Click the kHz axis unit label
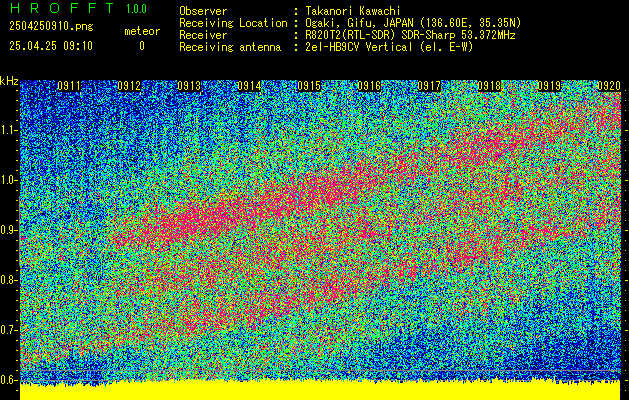 (x=9, y=82)
